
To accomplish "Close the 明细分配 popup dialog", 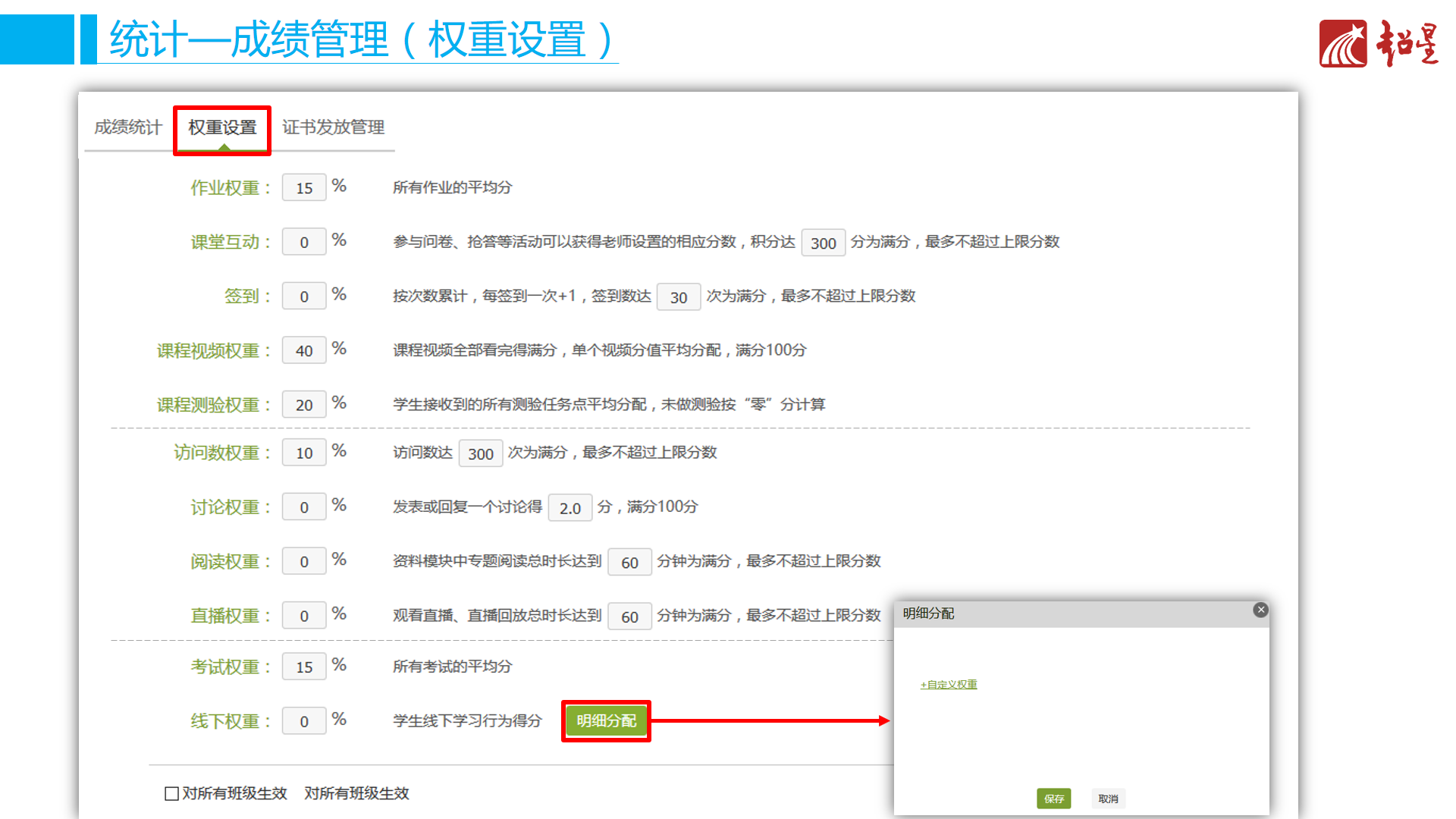I will [x=1260, y=610].
